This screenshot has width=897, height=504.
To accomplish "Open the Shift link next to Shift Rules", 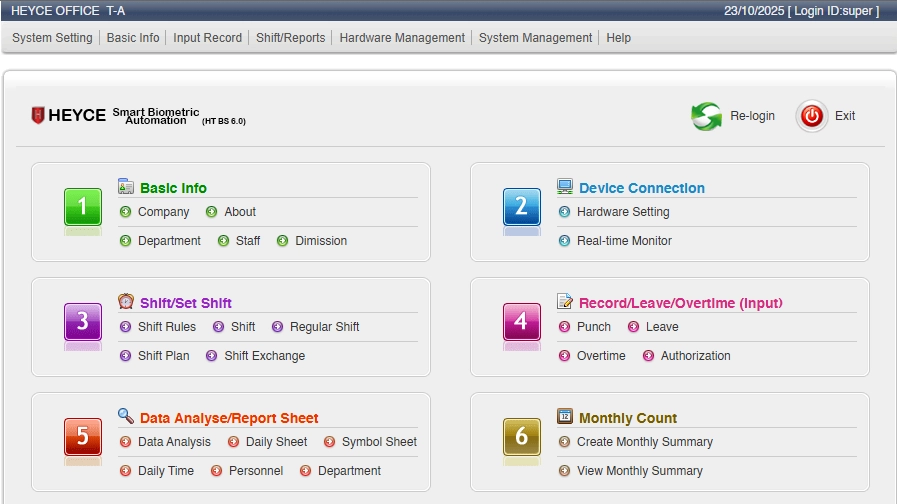I will click(x=243, y=327).
